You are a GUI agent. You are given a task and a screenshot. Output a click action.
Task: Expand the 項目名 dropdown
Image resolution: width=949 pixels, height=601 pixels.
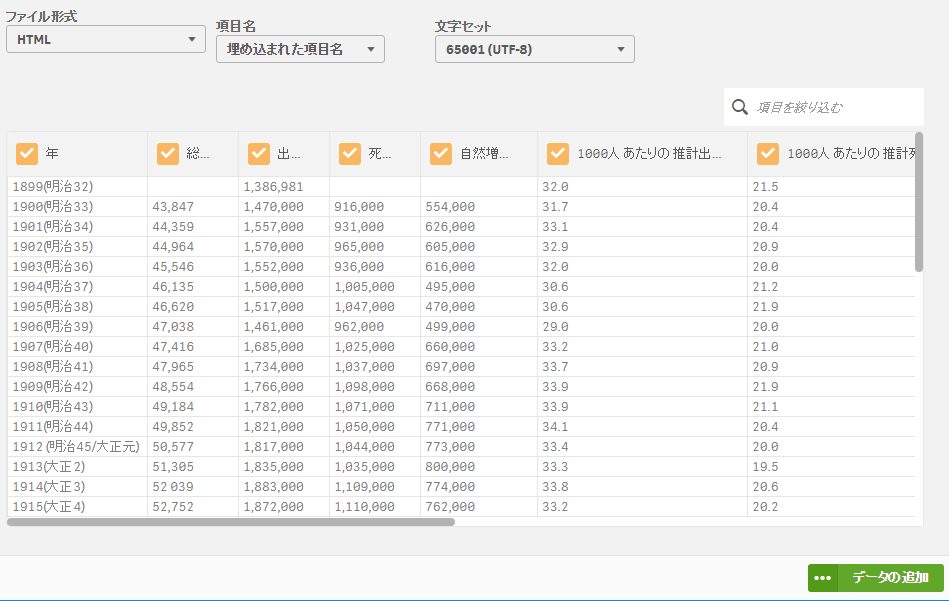click(300, 49)
